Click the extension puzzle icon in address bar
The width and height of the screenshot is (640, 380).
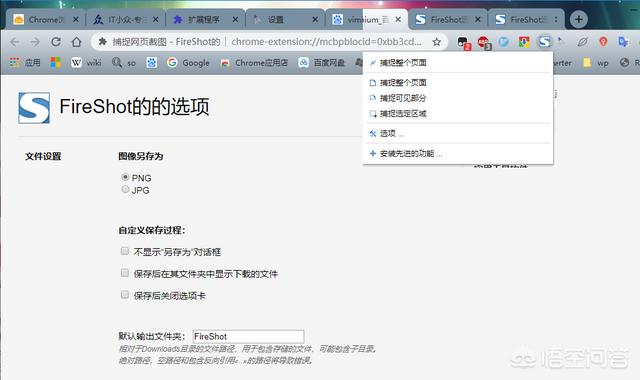click(102, 42)
